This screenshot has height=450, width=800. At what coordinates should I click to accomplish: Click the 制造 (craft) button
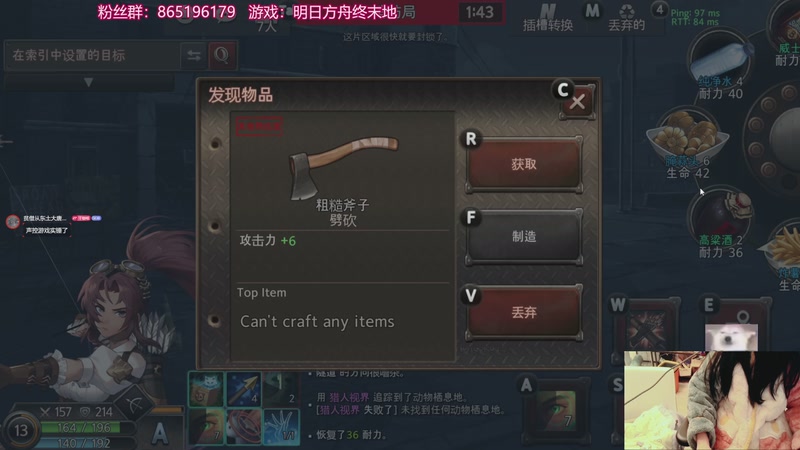coord(524,236)
